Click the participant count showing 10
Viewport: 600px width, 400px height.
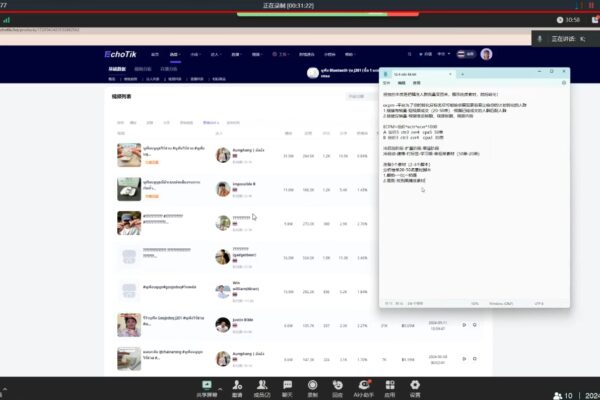click(x=563, y=395)
